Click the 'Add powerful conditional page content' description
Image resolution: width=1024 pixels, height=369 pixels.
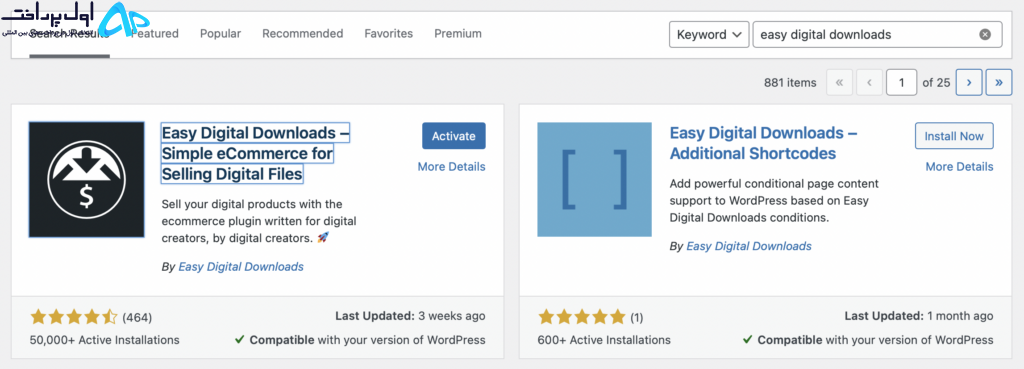(775, 201)
